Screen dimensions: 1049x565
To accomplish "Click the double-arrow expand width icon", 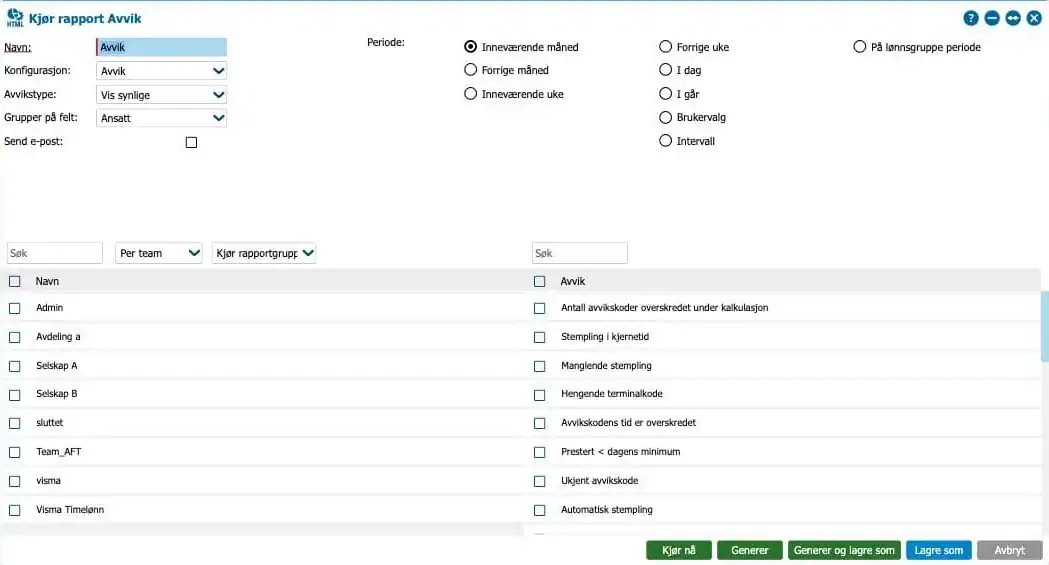I will coord(1013,18).
